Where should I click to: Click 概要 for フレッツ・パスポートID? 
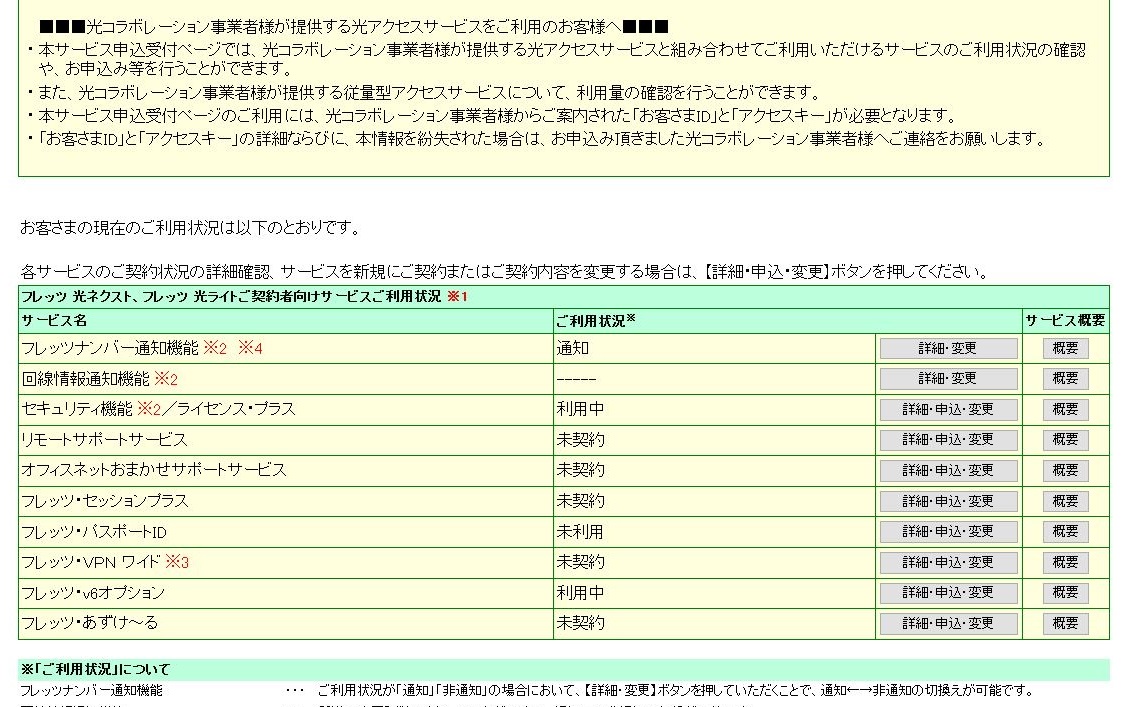pyautogui.click(x=1065, y=532)
